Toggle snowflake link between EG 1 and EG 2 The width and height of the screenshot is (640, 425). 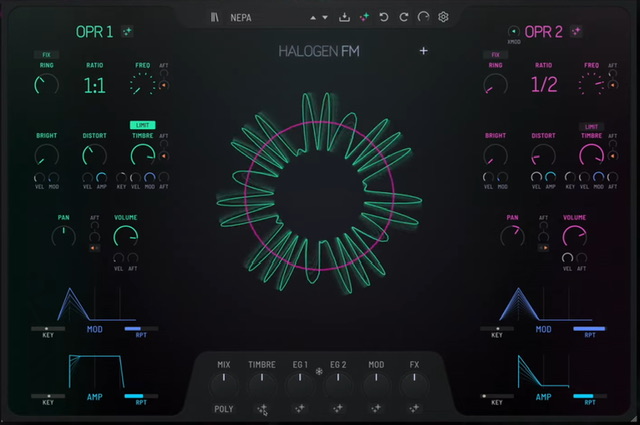(x=319, y=371)
